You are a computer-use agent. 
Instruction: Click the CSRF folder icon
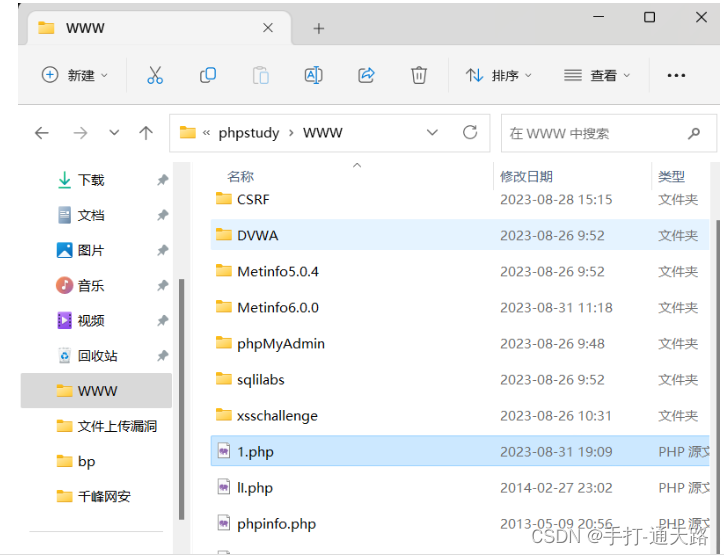224,199
